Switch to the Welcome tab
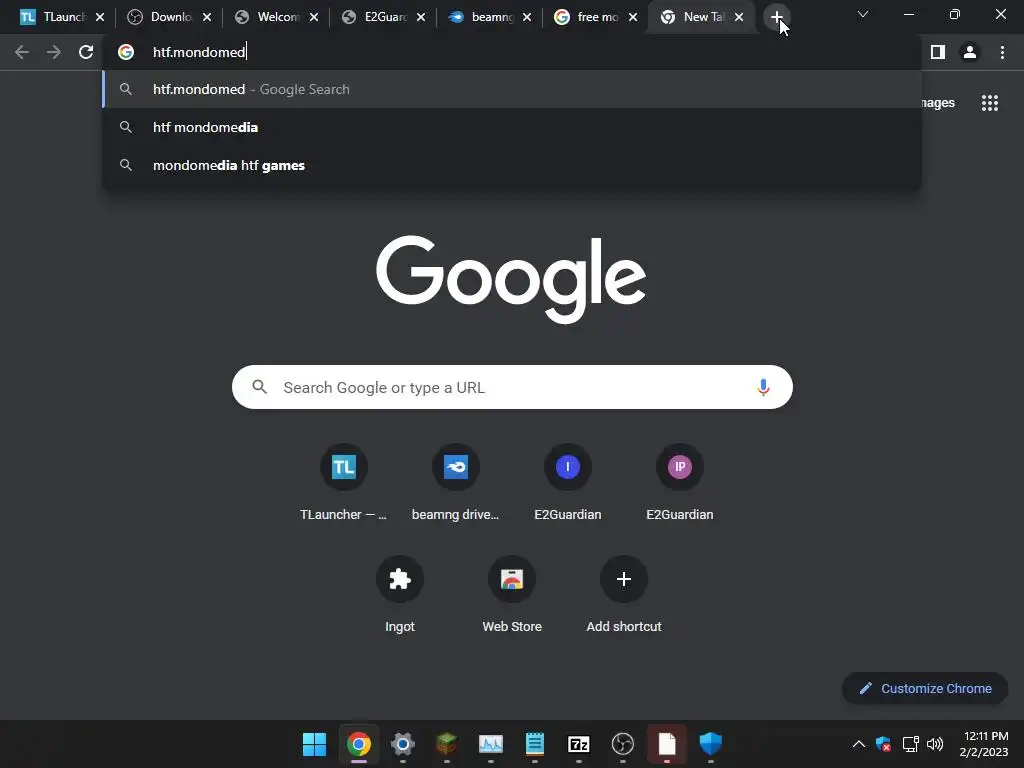 [x=270, y=17]
